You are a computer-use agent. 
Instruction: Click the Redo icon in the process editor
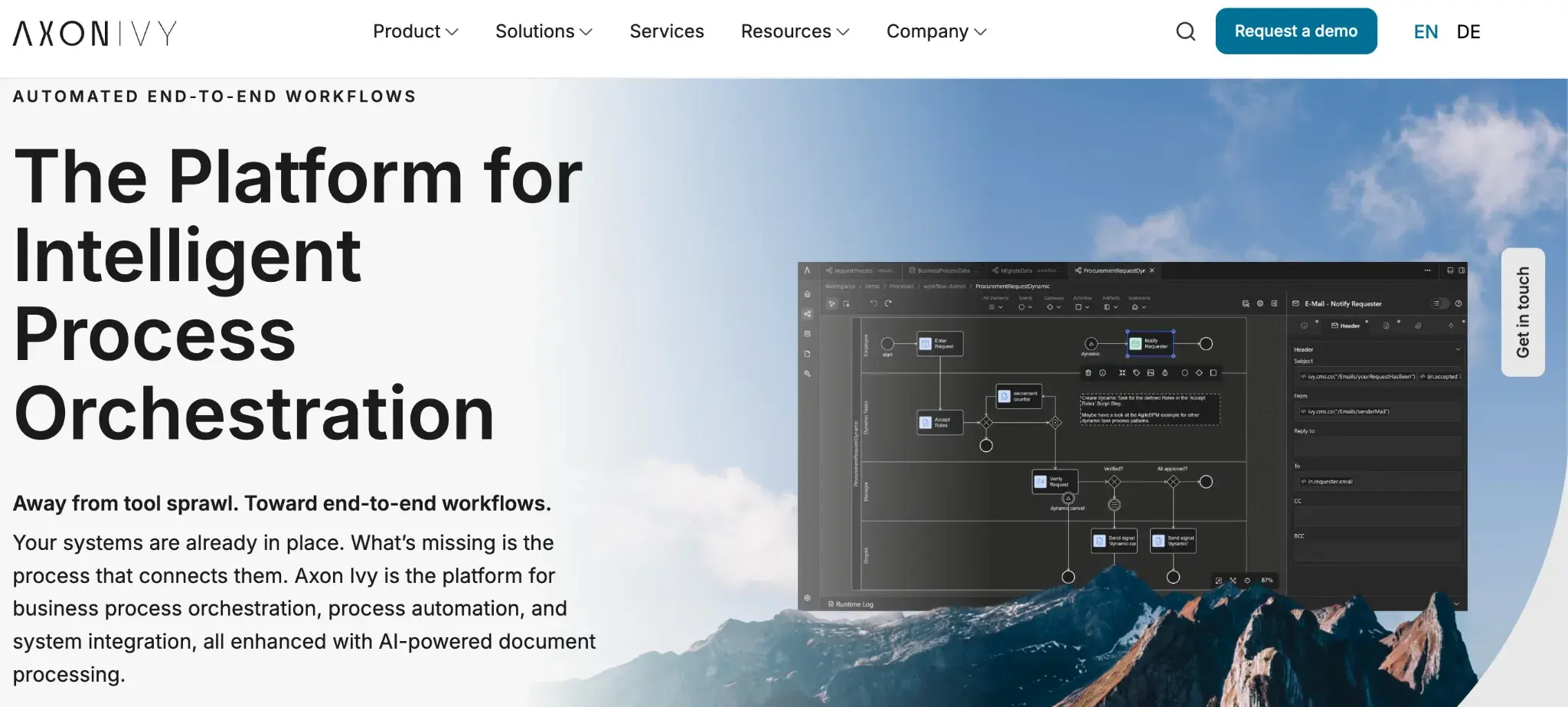pos(887,303)
